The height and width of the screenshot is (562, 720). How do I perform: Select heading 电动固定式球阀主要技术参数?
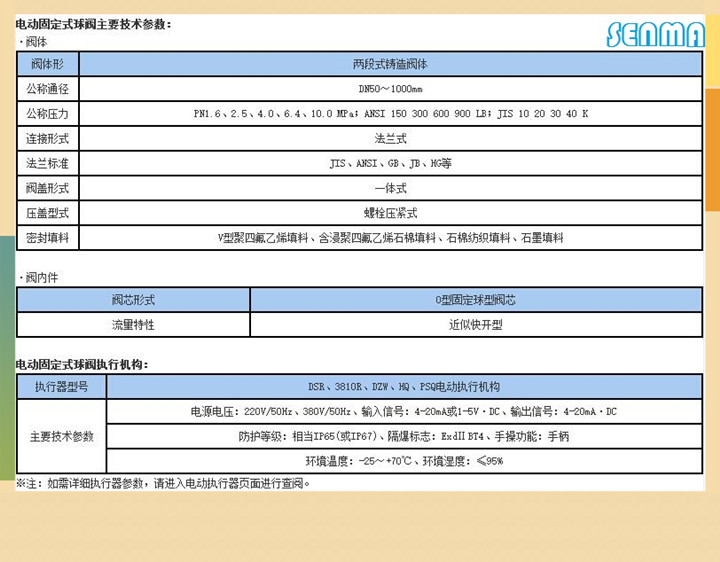pyautogui.click(x=93, y=24)
